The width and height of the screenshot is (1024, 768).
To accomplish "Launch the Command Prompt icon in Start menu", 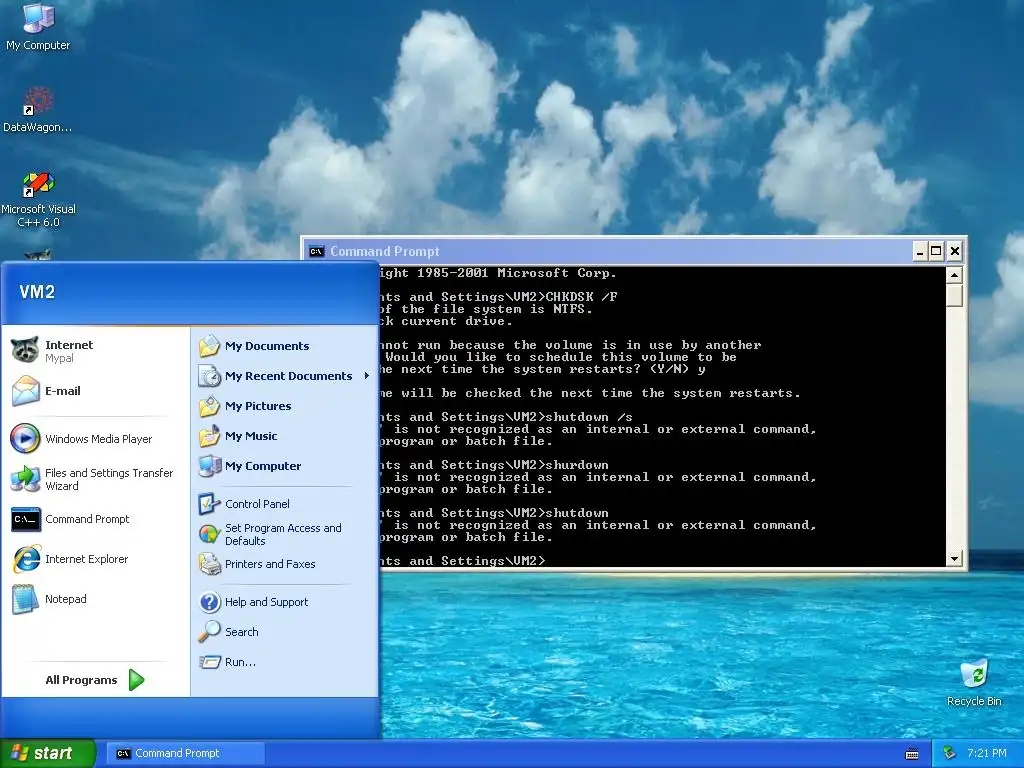I will (x=25, y=519).
